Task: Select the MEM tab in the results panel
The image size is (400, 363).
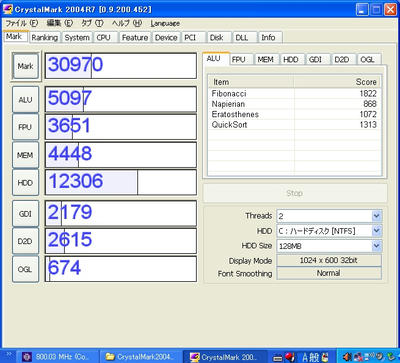Action: click(x=265, y=60)
